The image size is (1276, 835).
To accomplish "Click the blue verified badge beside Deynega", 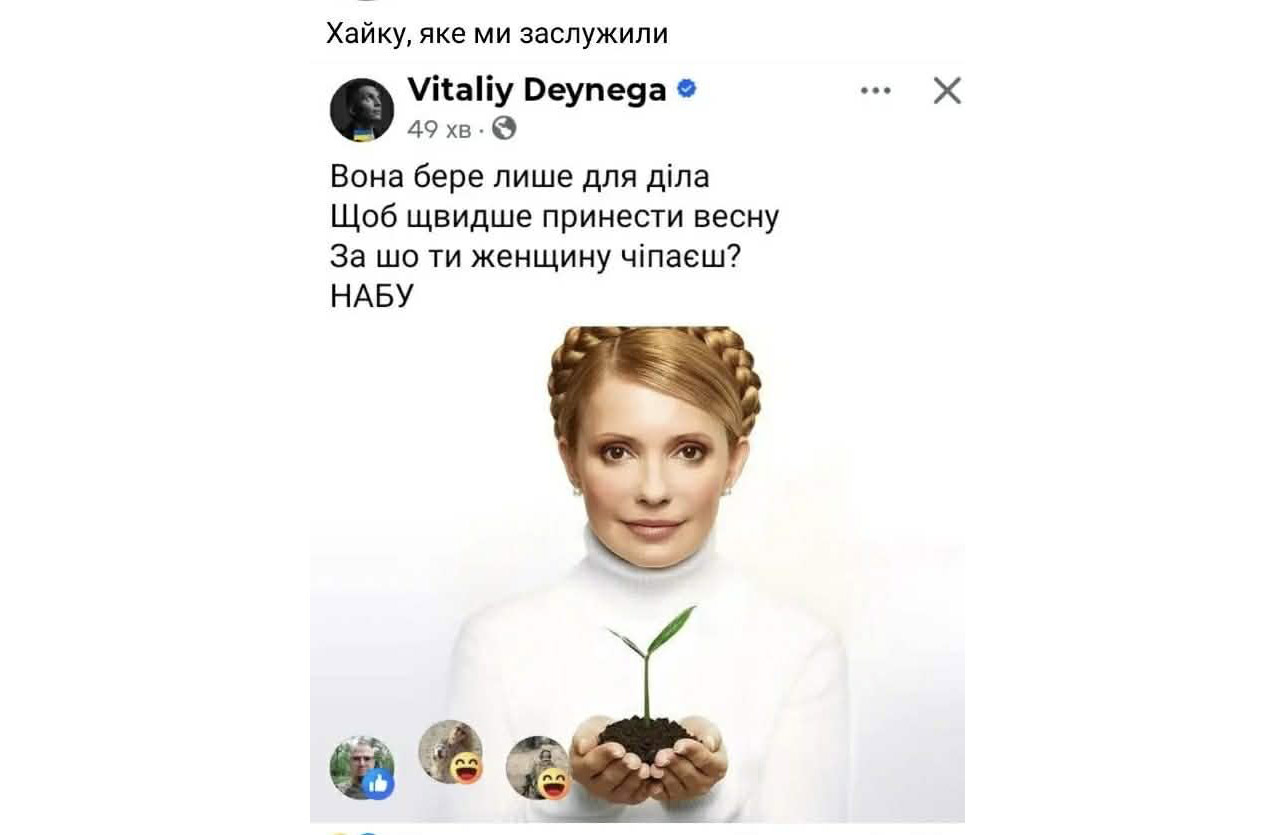I will (x=687, y=89).
